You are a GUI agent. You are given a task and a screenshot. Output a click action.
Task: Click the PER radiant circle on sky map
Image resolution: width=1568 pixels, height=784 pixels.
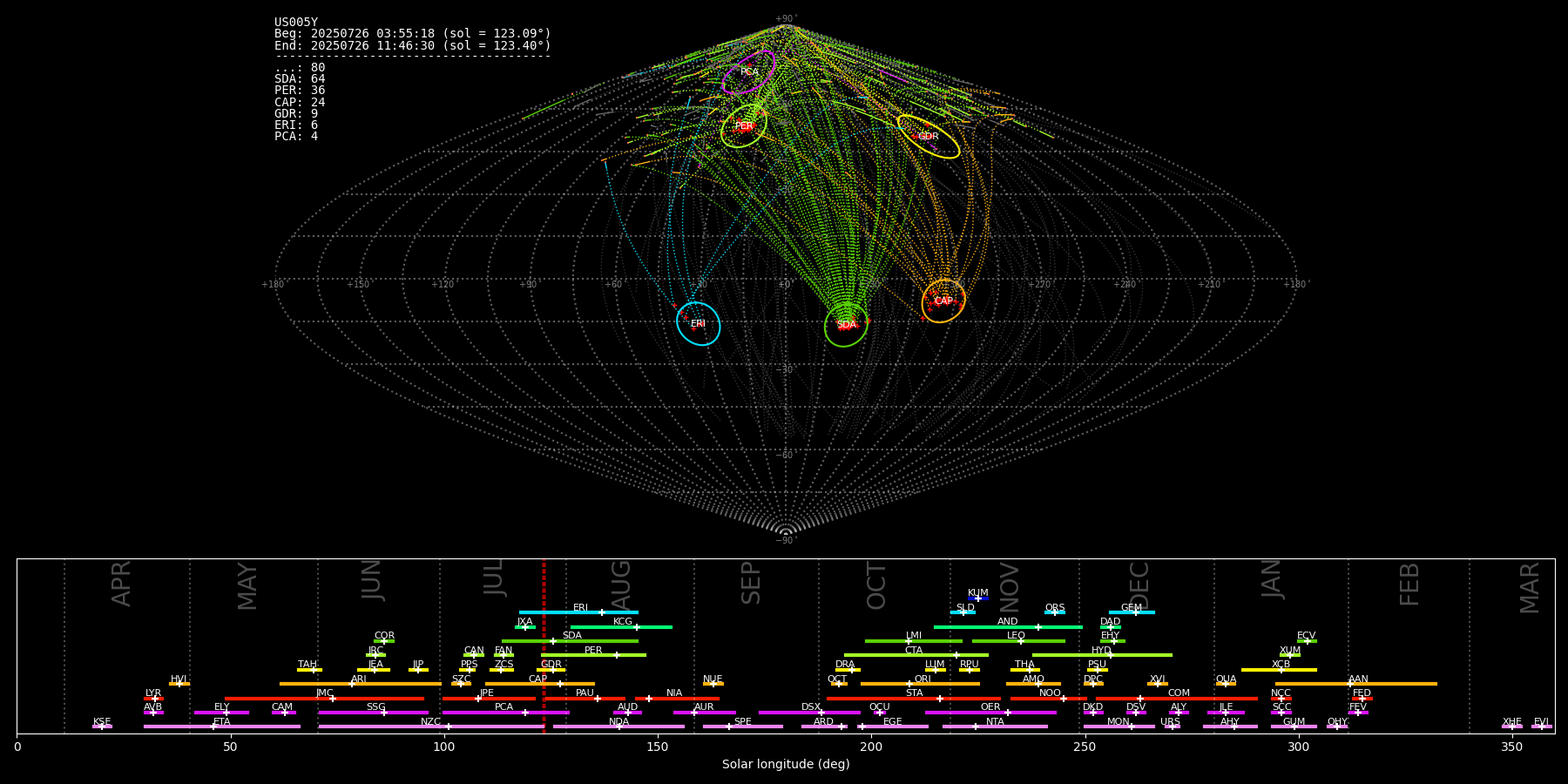(x=744, y=125)
